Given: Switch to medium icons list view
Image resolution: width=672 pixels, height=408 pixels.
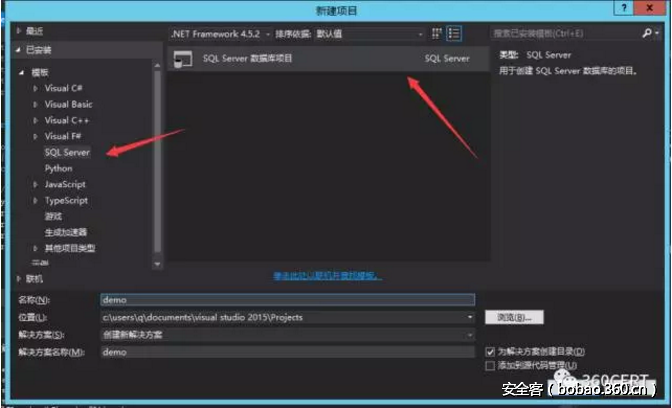Looking at the screenshot, I should click(x=454, y=33).
